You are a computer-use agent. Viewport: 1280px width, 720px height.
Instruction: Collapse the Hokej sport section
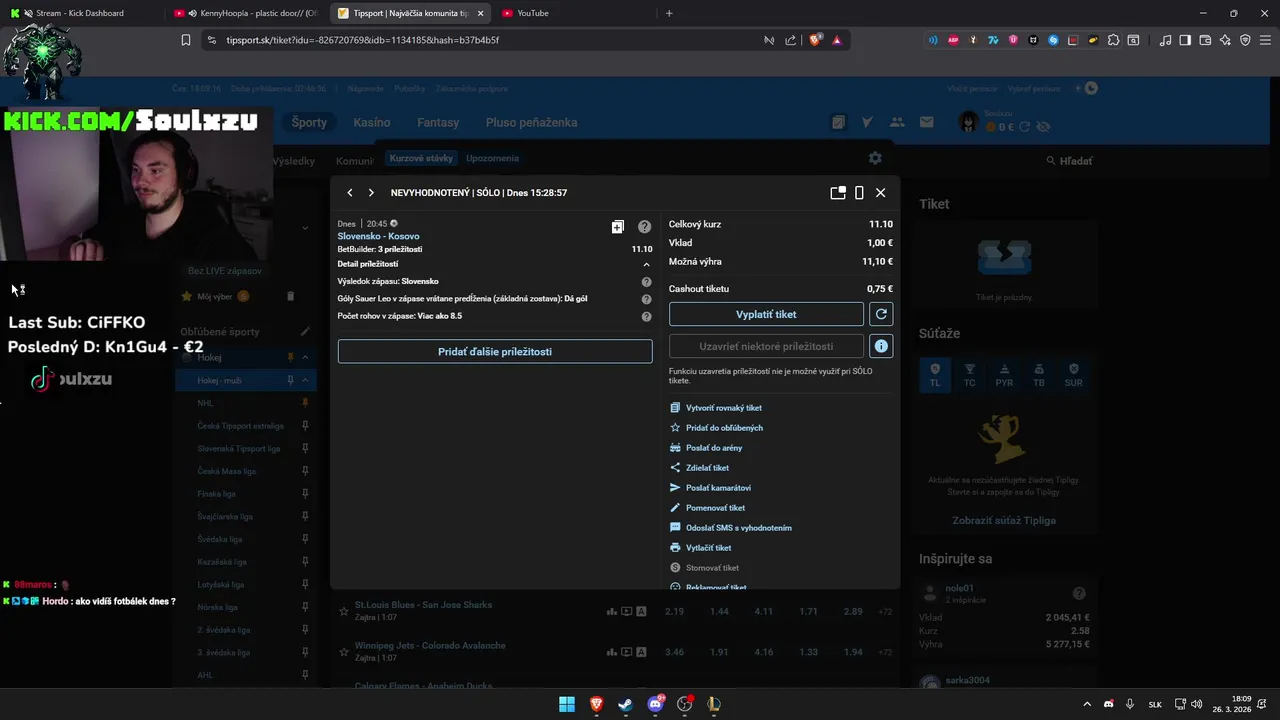[x=305, y=357]
